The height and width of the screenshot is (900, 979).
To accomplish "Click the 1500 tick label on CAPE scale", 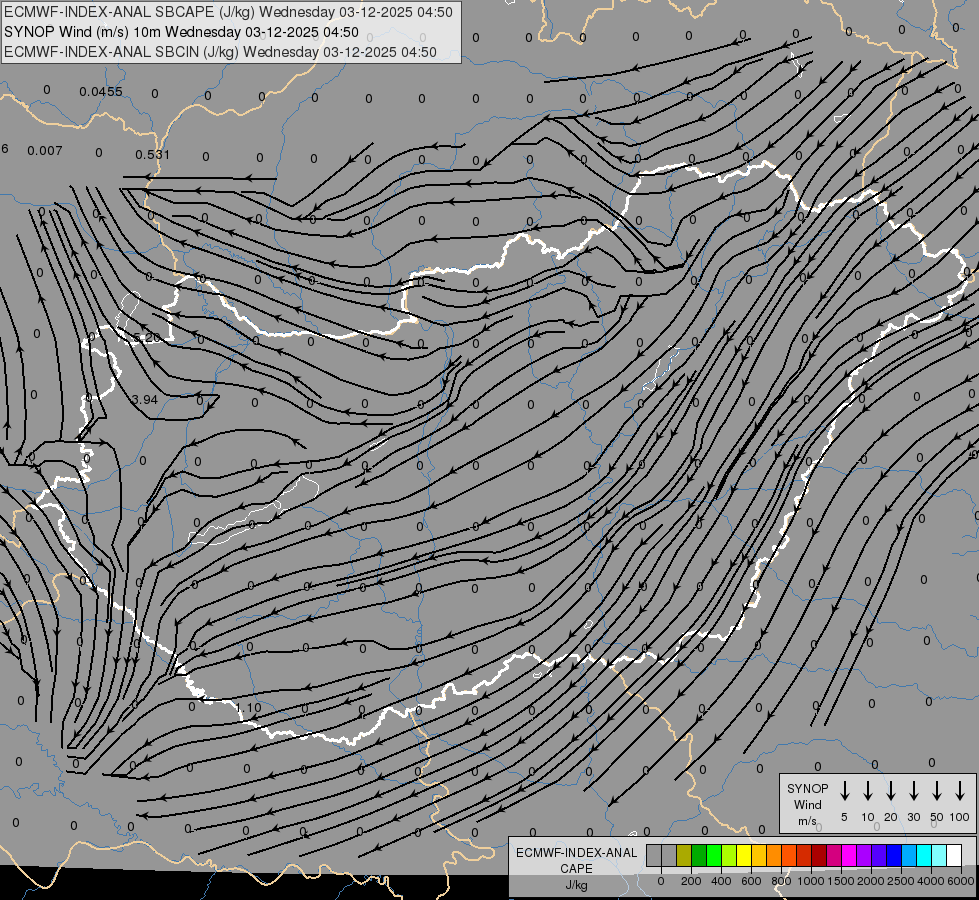I will pyautogui.click(x=841, y=881).
